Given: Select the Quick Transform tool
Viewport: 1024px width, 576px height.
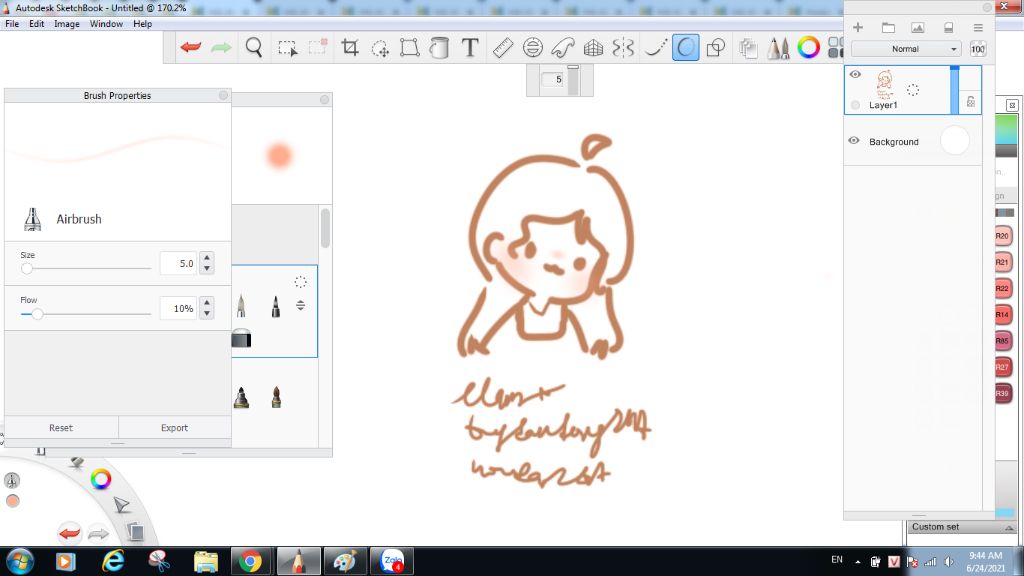Looking at the screenshot, I should [380, 48].
